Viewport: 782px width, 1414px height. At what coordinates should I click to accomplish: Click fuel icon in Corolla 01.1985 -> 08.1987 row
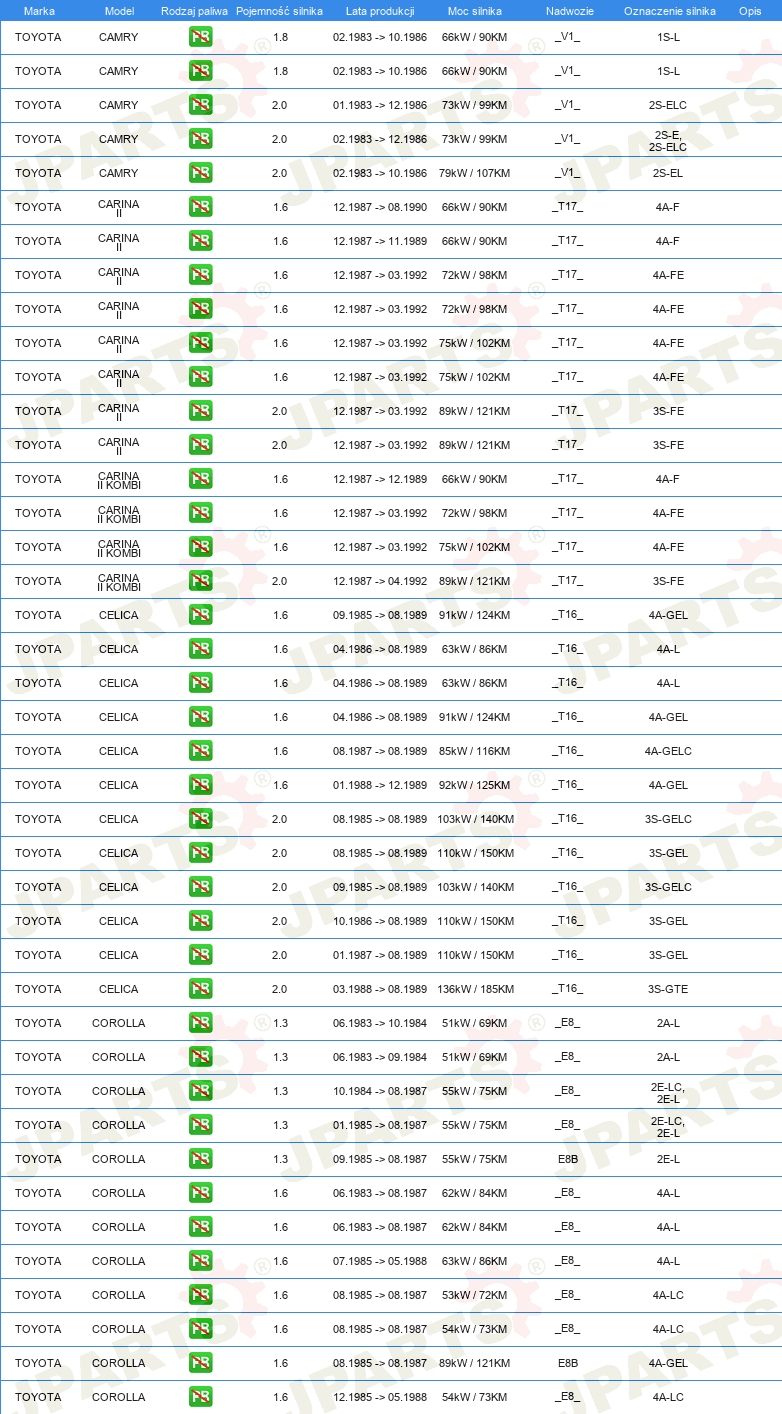pyautogui.click(x=201, y=1125)
